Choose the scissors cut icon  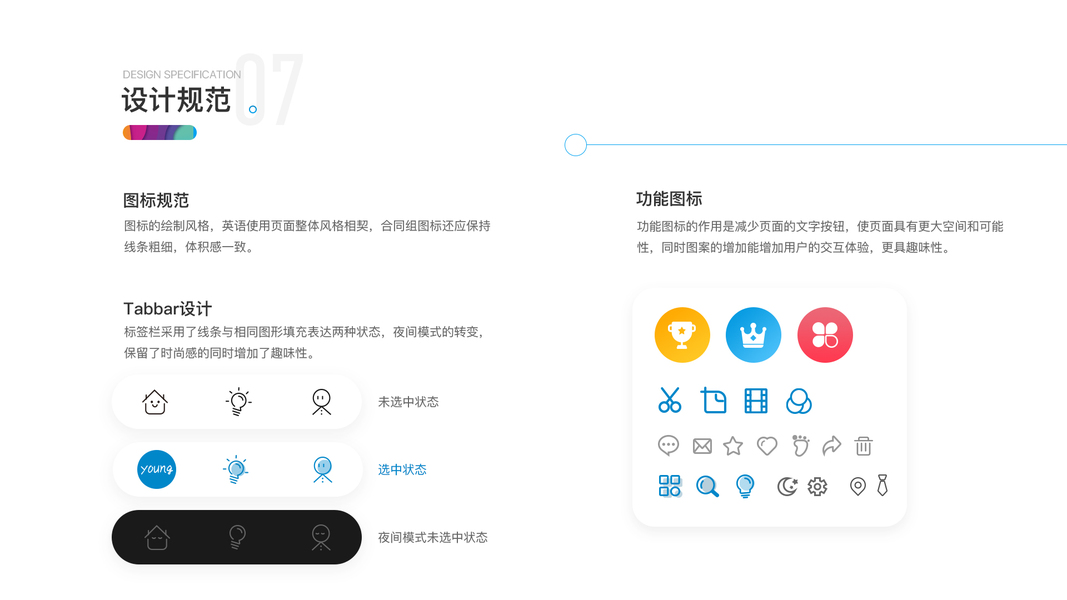click(x=670, y=400)
